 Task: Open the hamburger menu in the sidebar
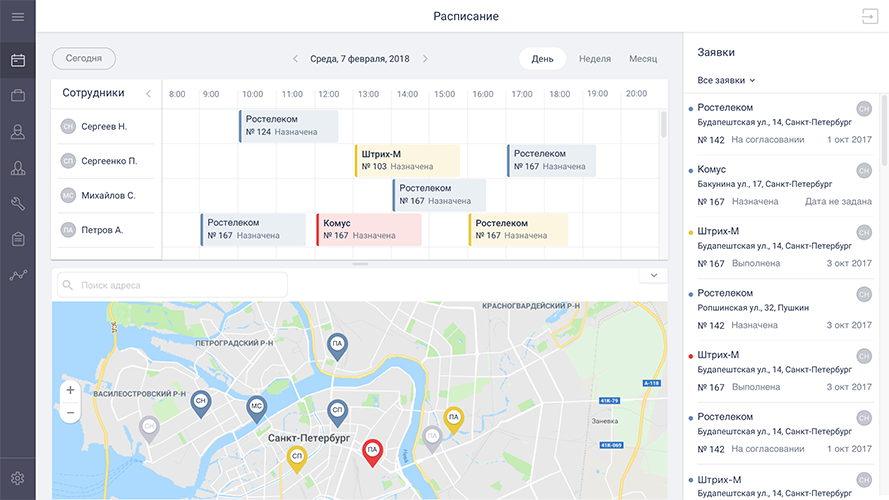[18, 17]
